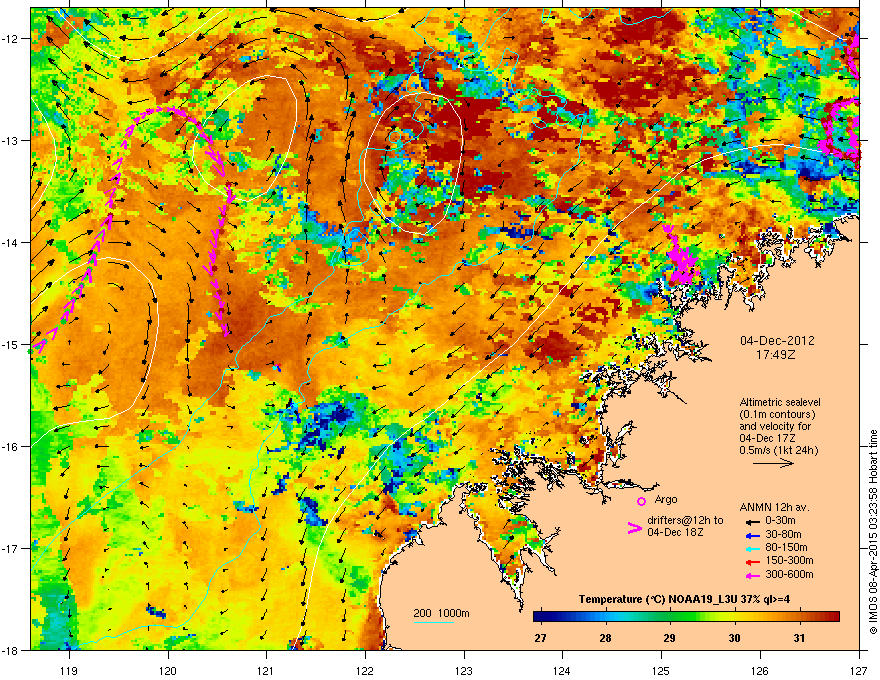This screenshot has height=680, width=880.
Task: Click the longitude axis label 126
Action: (760, 671)
